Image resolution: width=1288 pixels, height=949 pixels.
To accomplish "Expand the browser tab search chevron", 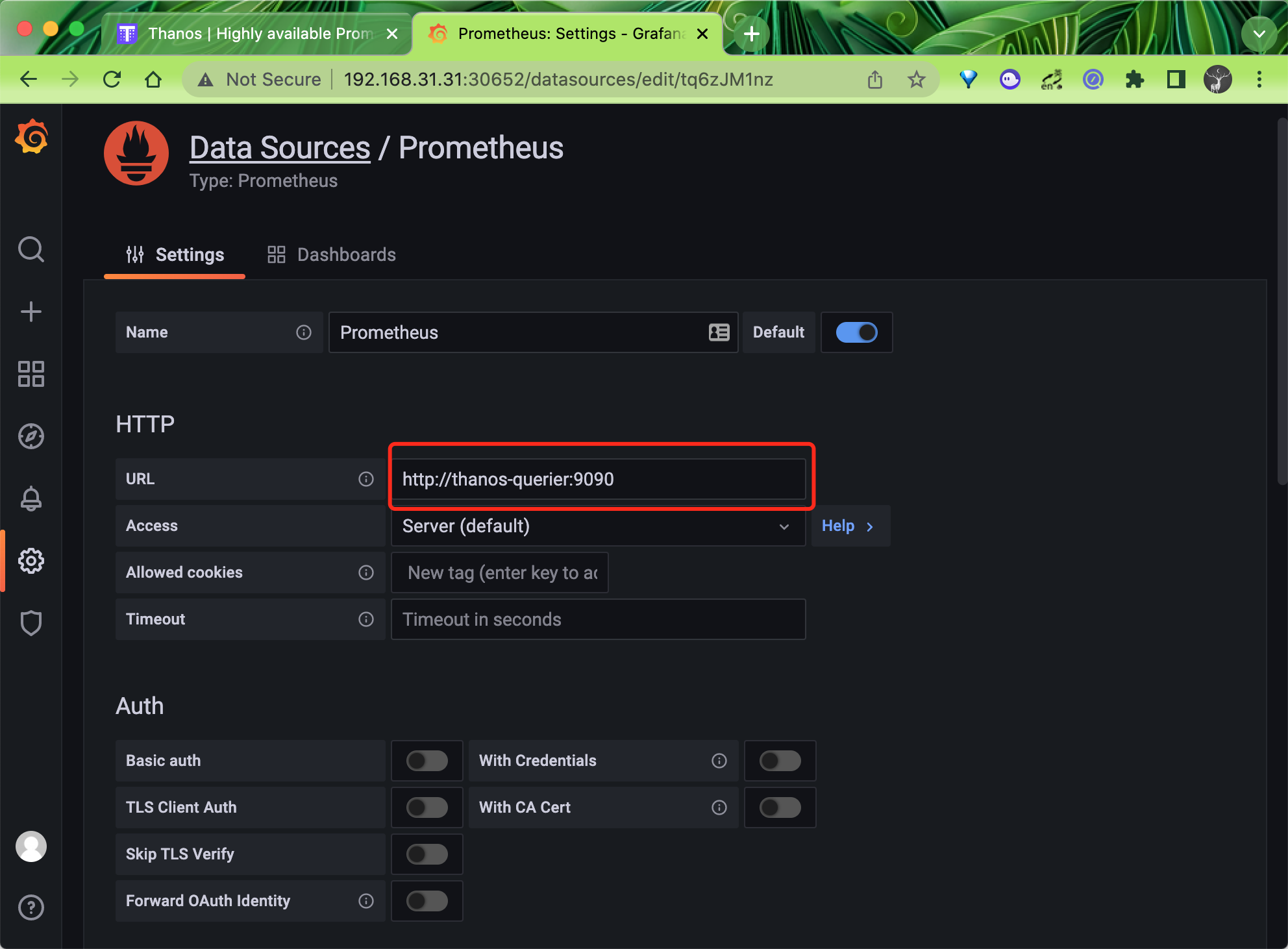I will [1259, 34].
